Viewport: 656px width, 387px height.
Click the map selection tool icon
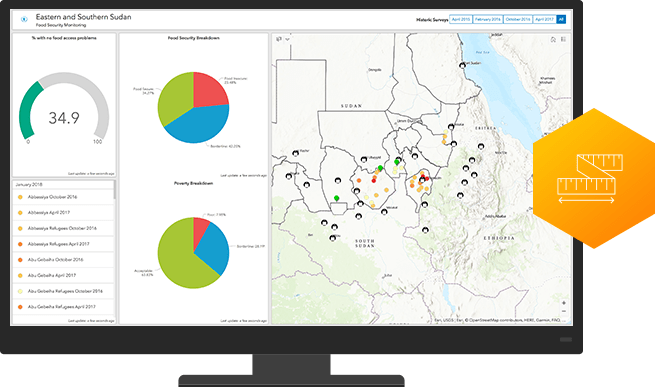(279, 39)
